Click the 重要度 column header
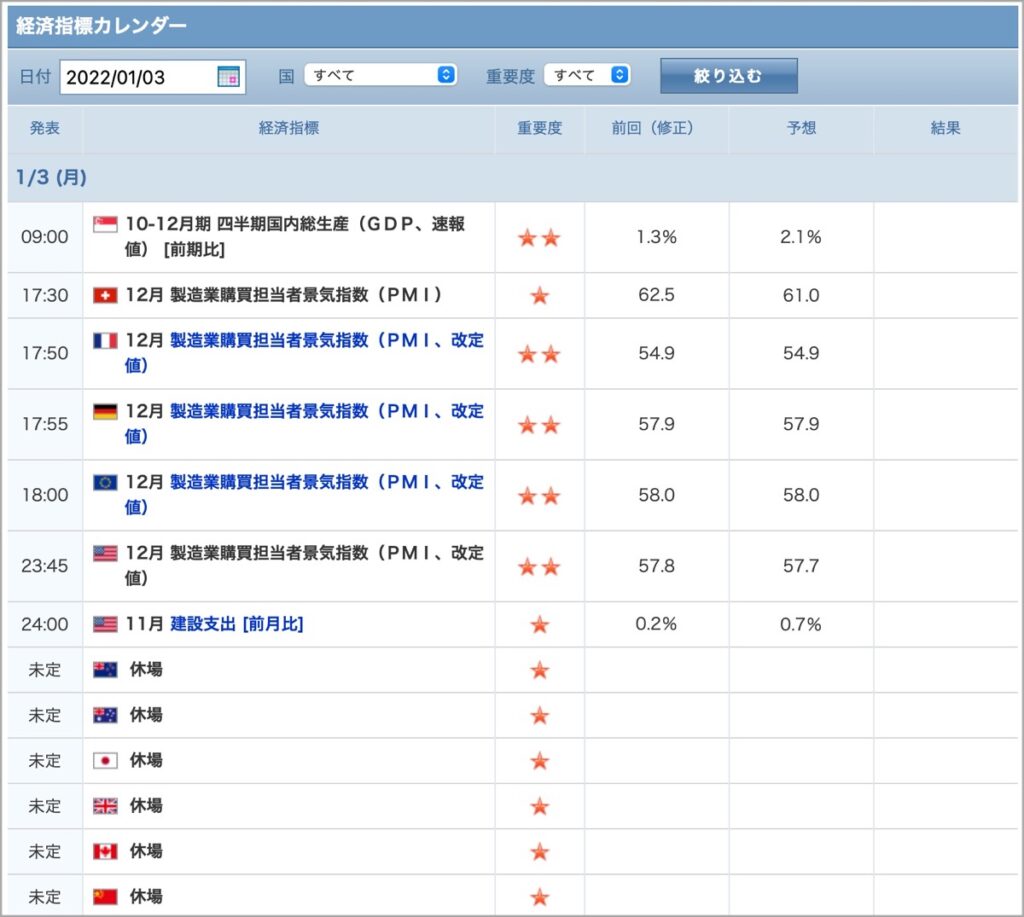1024x917 pixels. pos(539,128)
